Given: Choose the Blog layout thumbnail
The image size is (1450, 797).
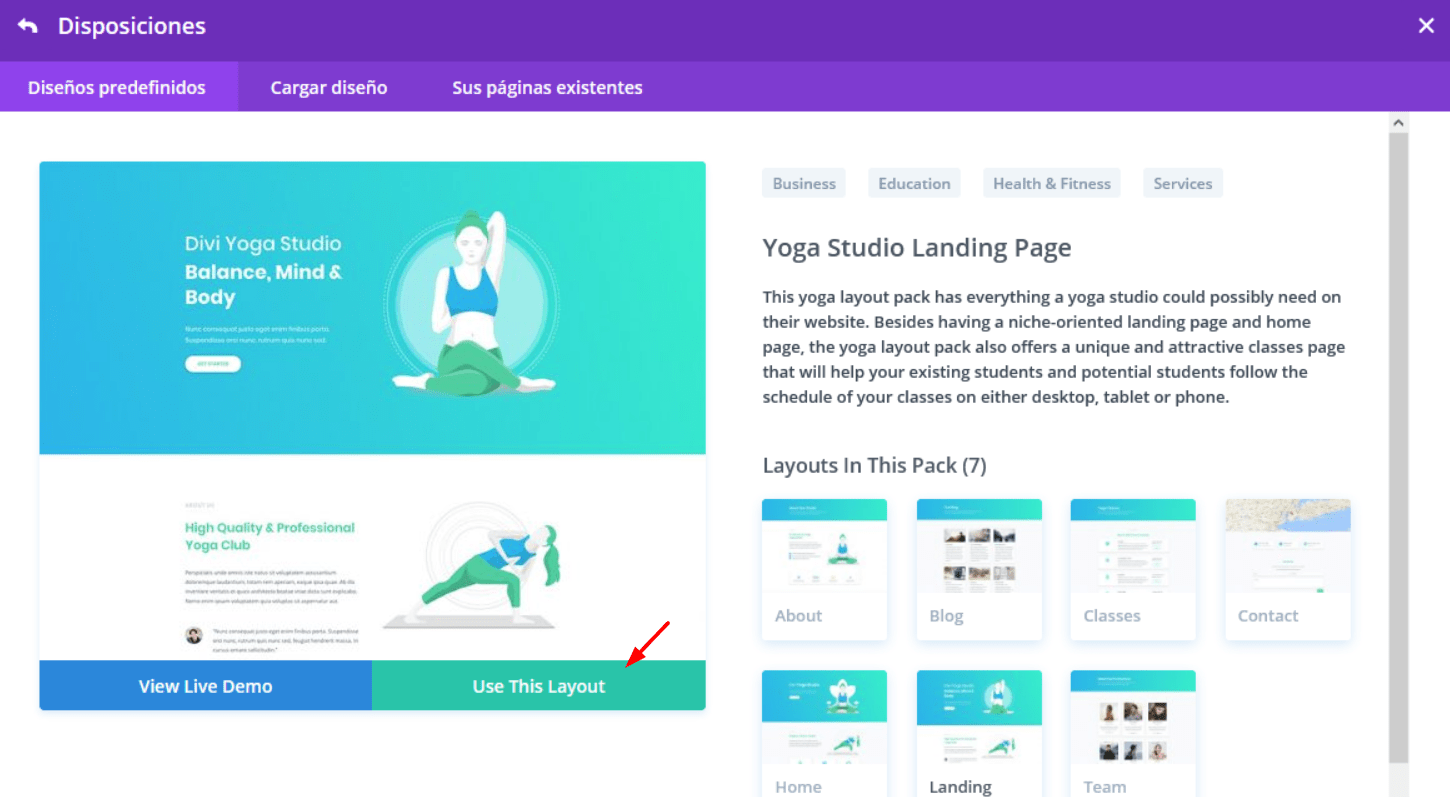Looking at the screenshot, I should tap(979, 570).
